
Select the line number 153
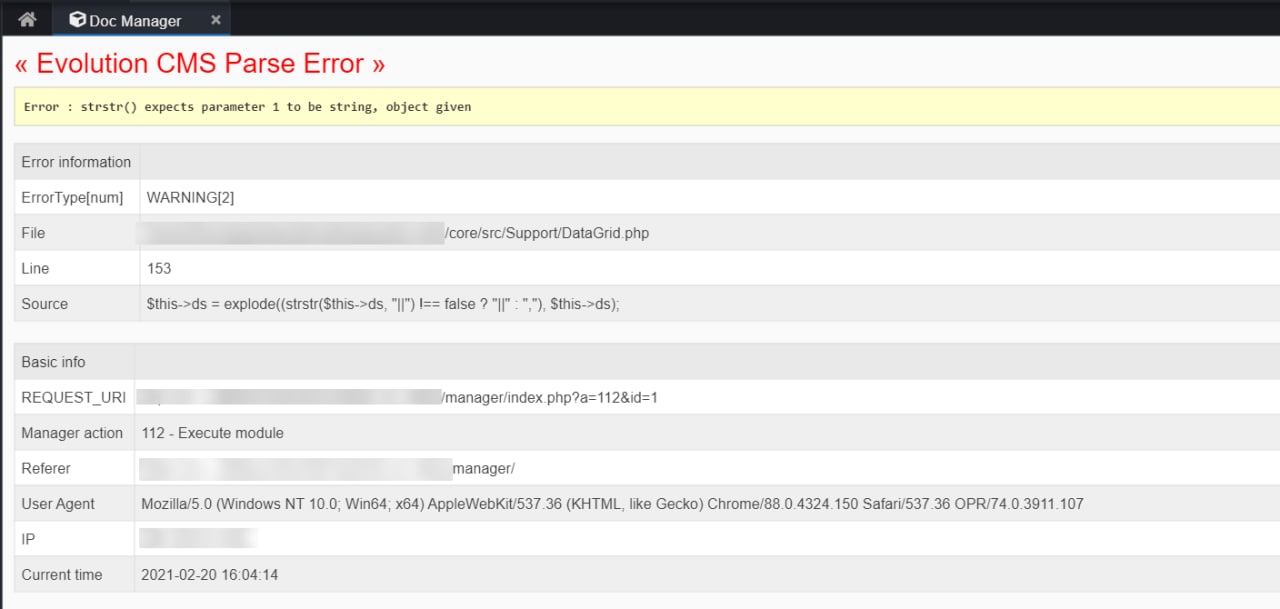click(x=158, y=268)
